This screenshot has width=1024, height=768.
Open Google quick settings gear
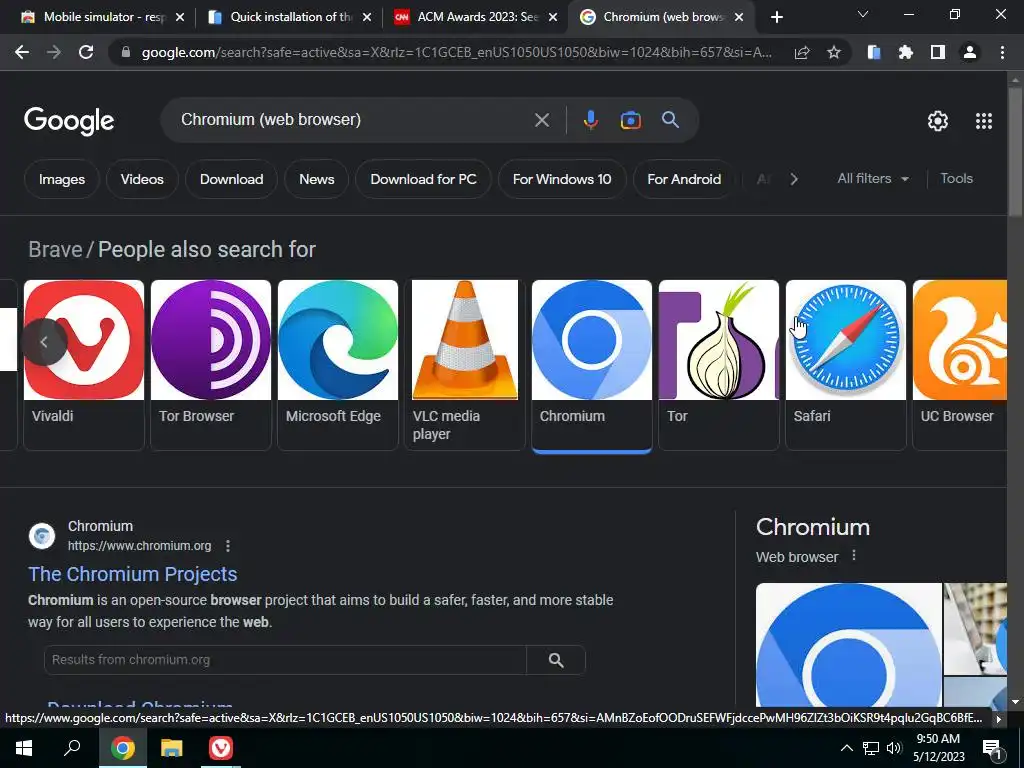938,121
